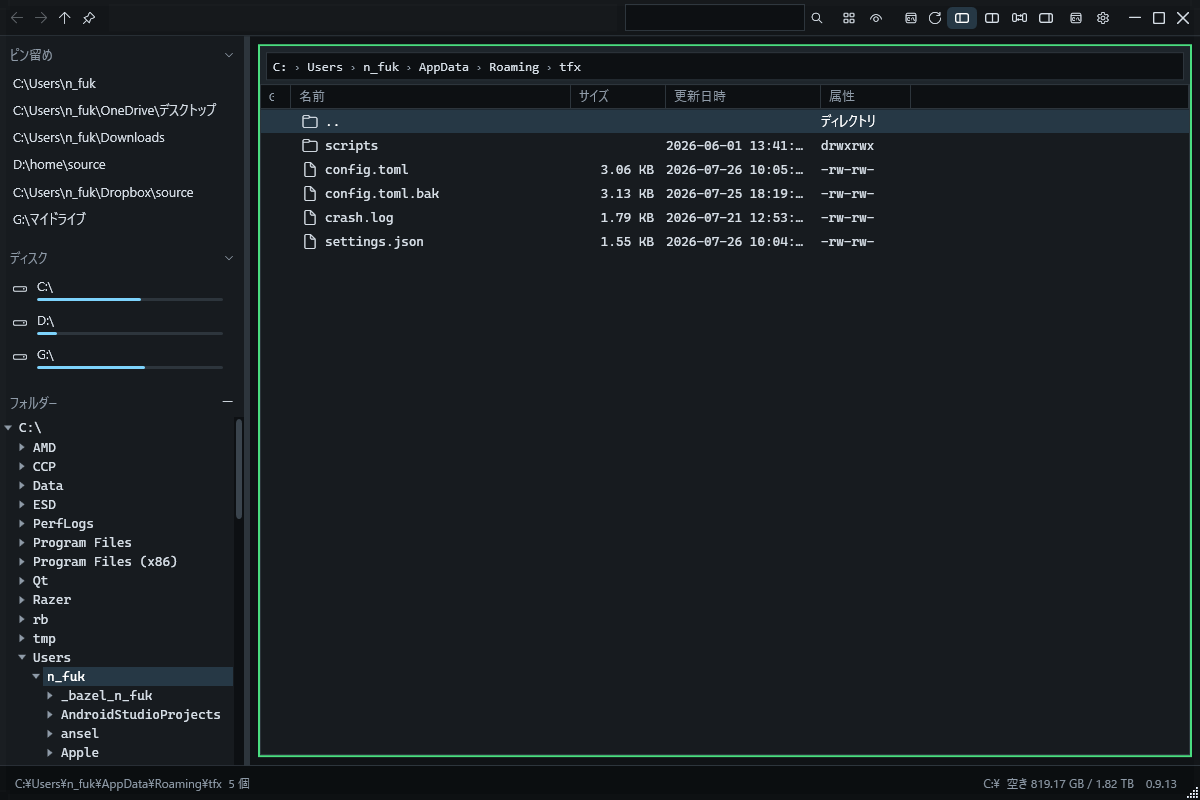Select config.toml.bak file
This screenshot has height=800, width=1200.
pos(725,194)
